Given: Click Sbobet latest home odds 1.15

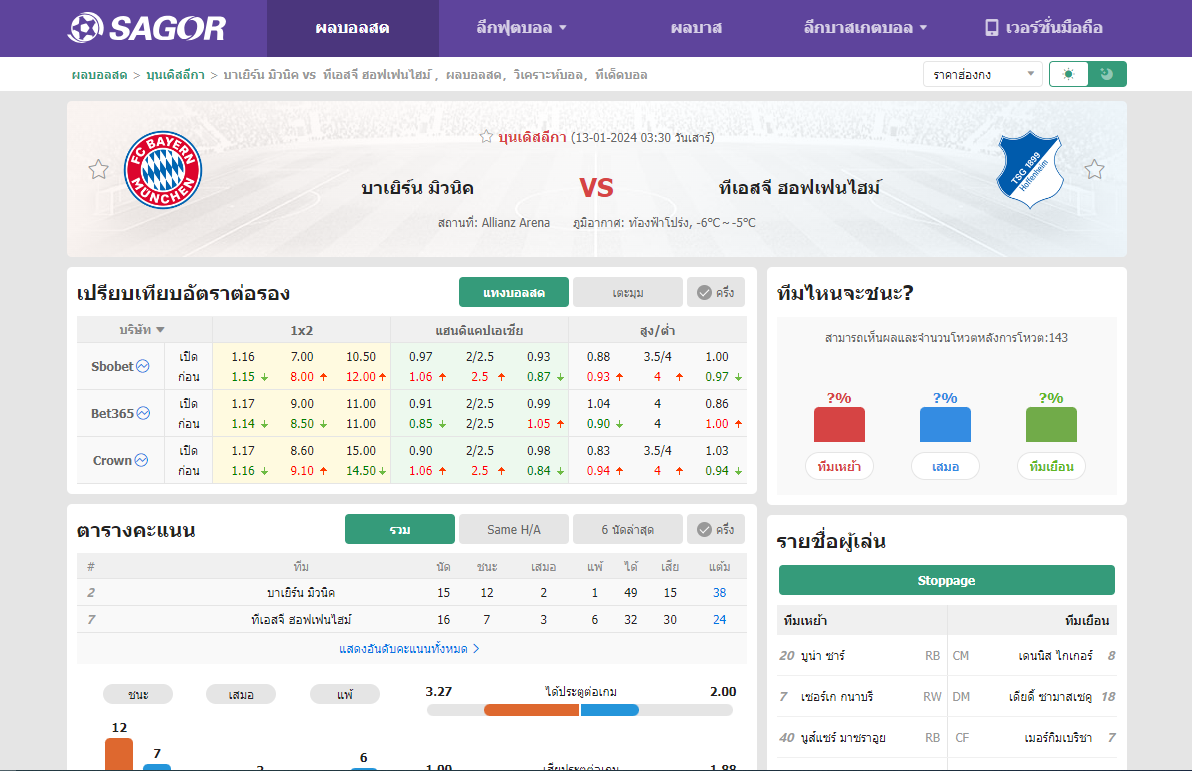Looking at the screenshot, I should (x=243, y=376).
